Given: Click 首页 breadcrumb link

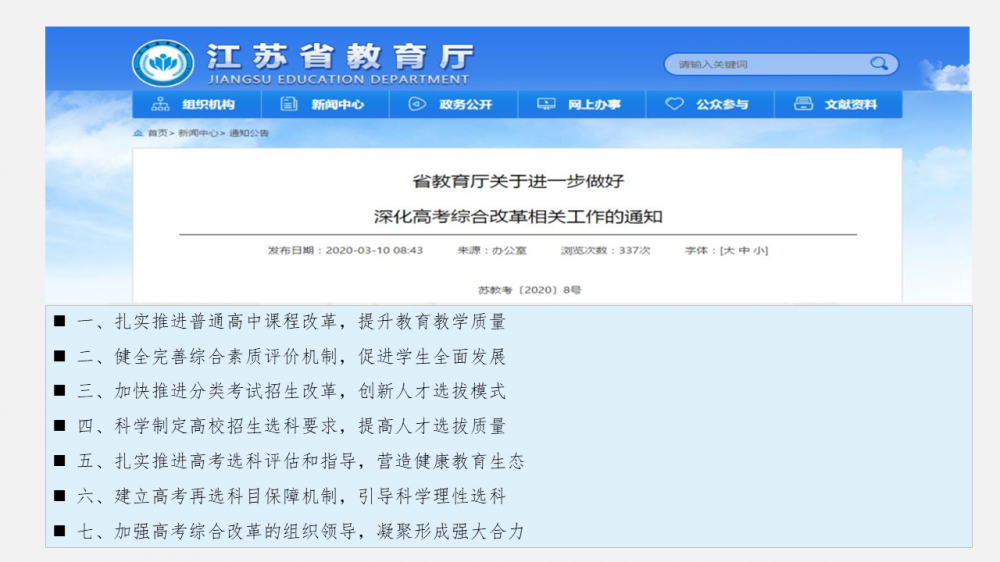Looking at the screenshot, I should 157,133.
